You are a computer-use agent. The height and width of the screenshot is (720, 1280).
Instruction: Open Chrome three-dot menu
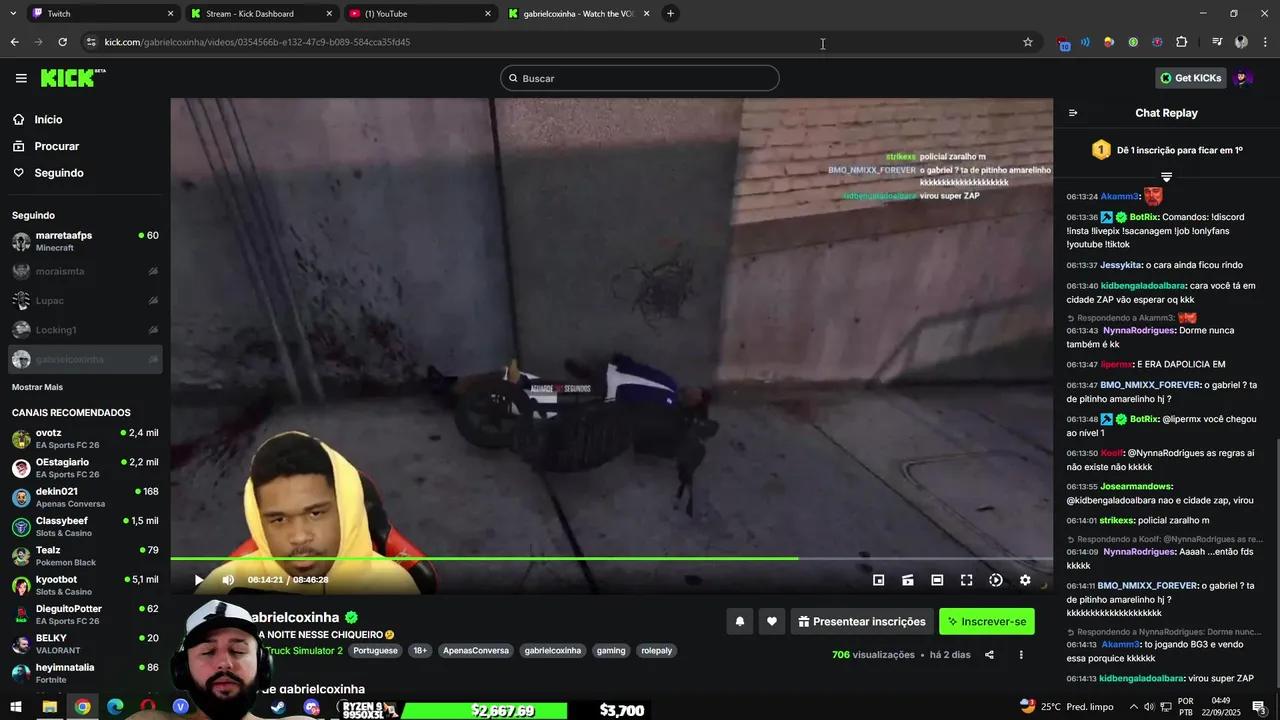point(1265,42)
